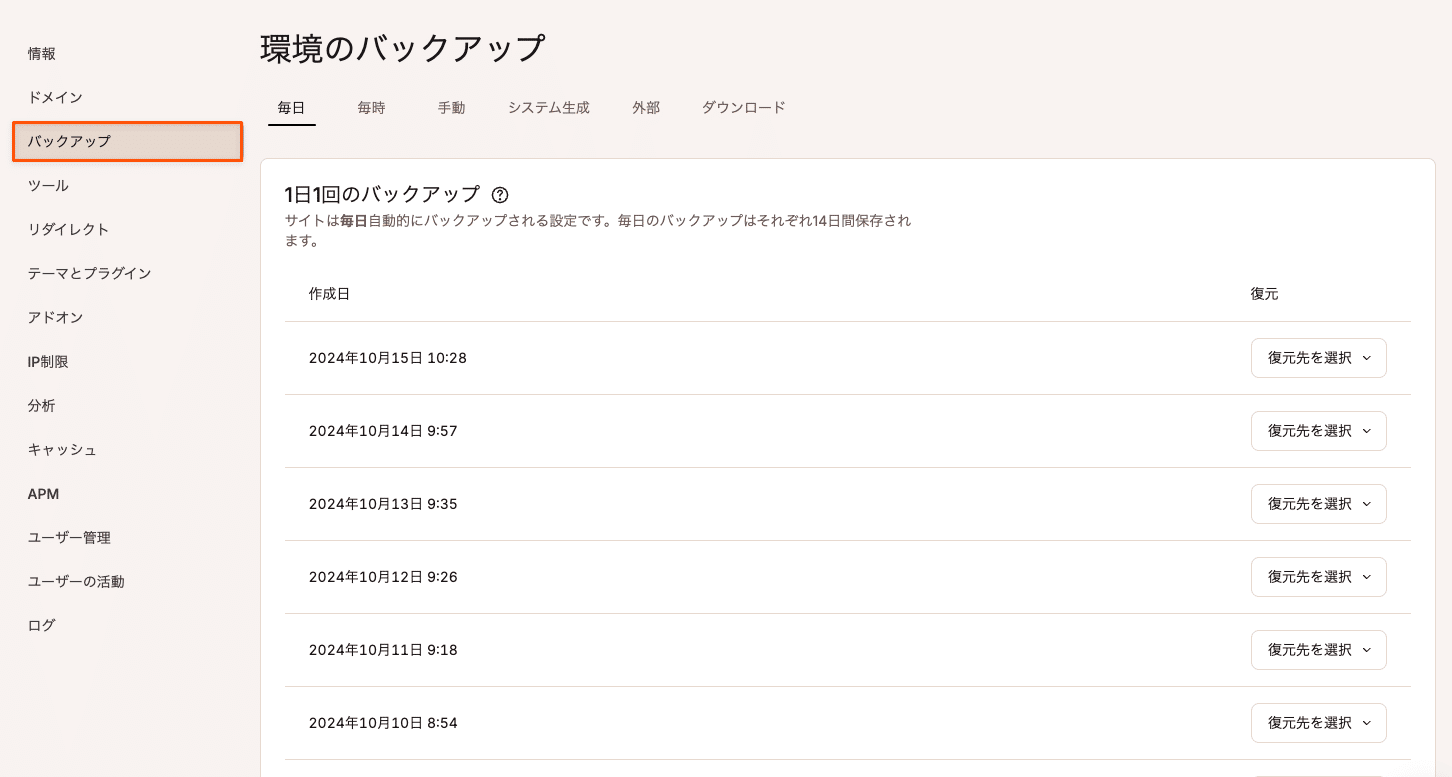The image size is (1452, 777).
Task: Select the 毎日 backups tab
Action: [x=291, y=107]
